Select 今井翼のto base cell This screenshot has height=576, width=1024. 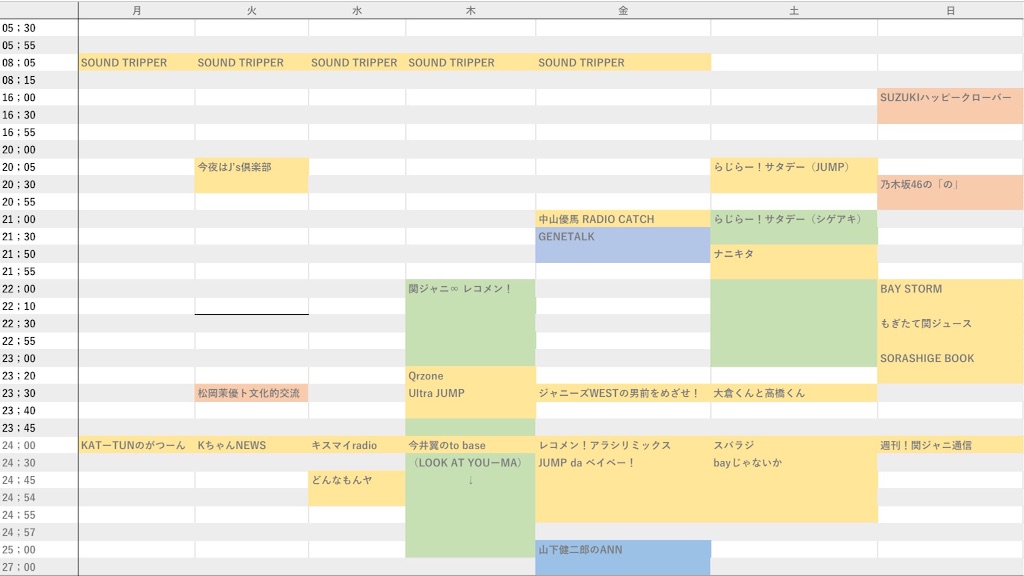(x=470, y=445)
